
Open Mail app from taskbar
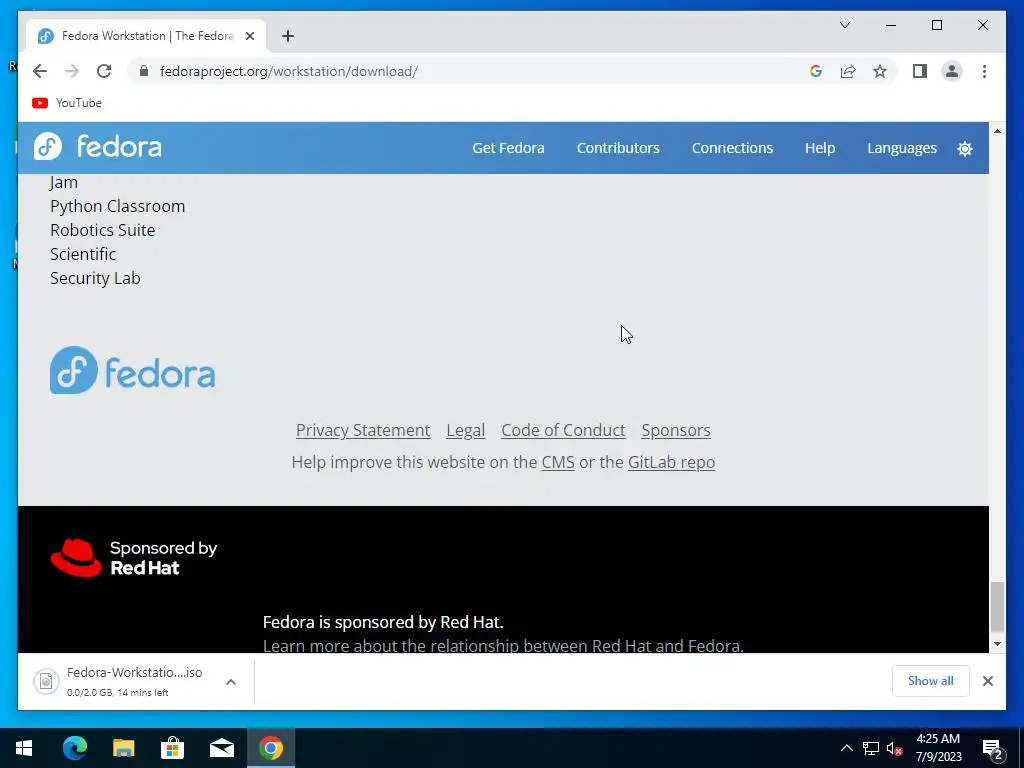tap(222, 748)
